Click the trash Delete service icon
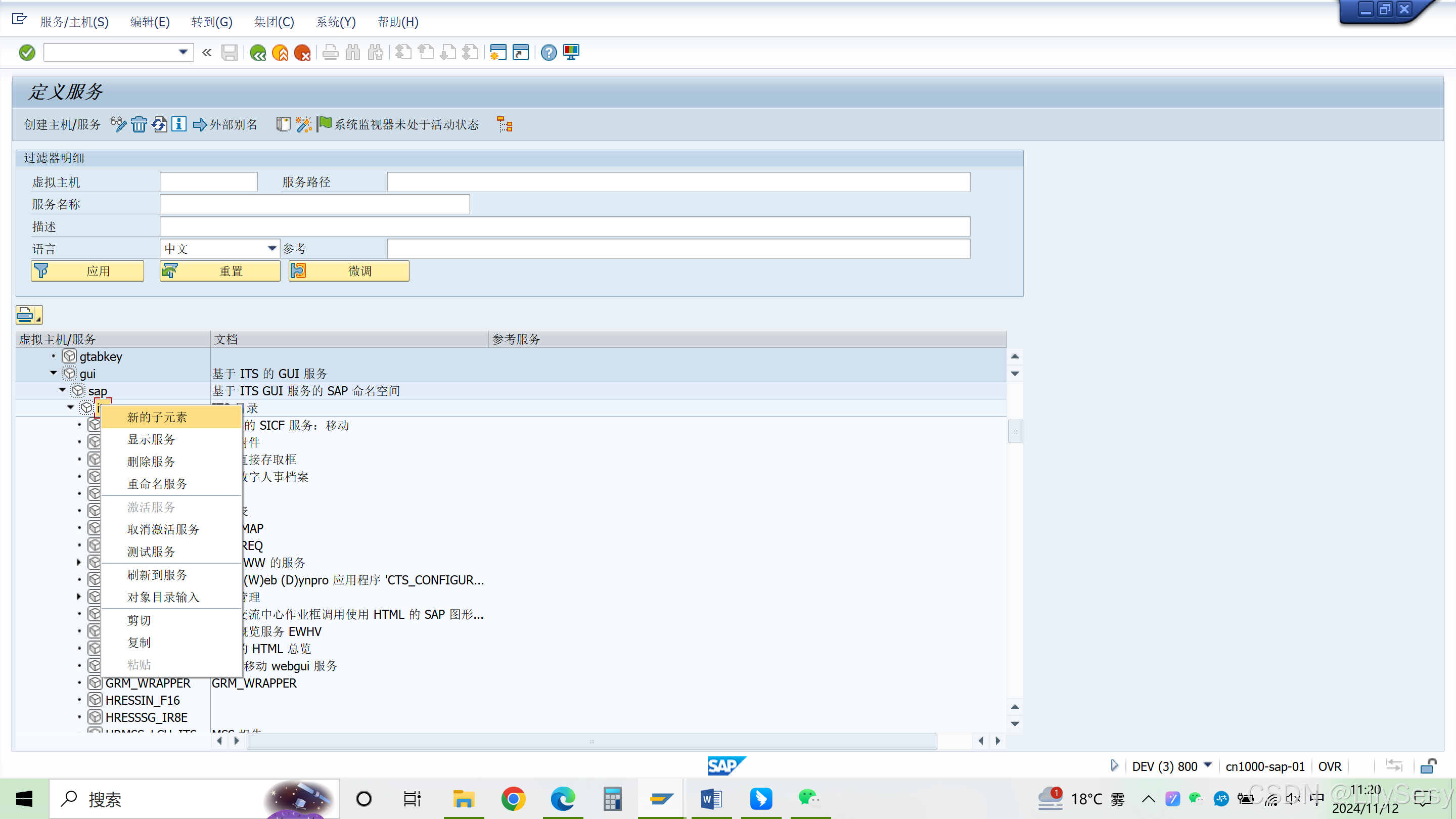The height and width of the screenshot is (819, 1456). point(139,124)
